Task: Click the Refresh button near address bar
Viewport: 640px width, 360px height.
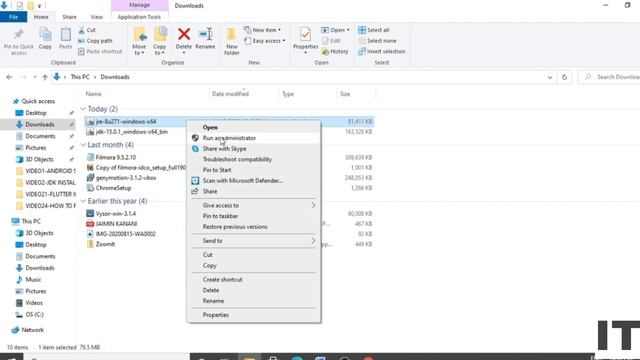Action: tap(564, 77)
